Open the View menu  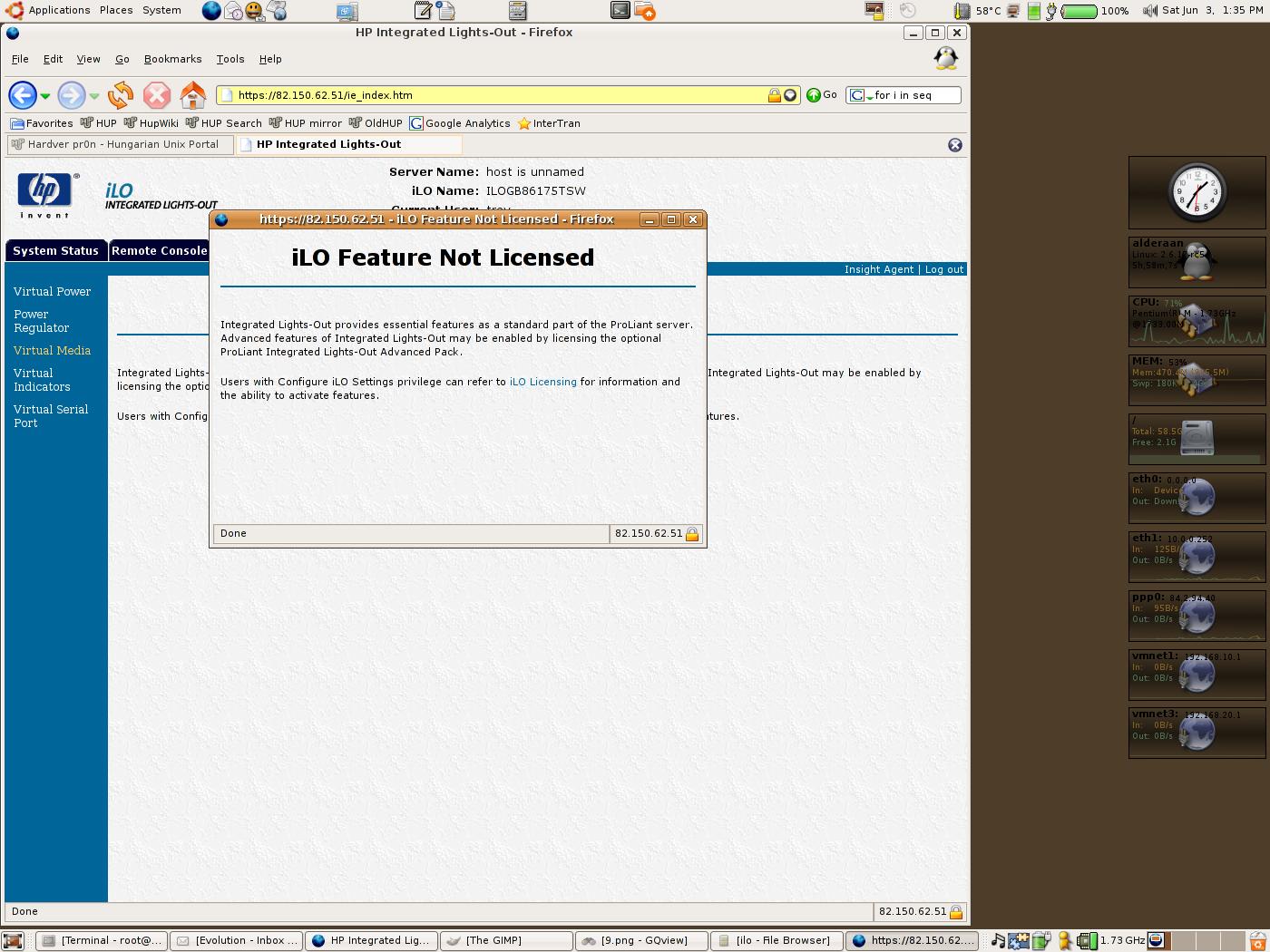tap(88, 59)
